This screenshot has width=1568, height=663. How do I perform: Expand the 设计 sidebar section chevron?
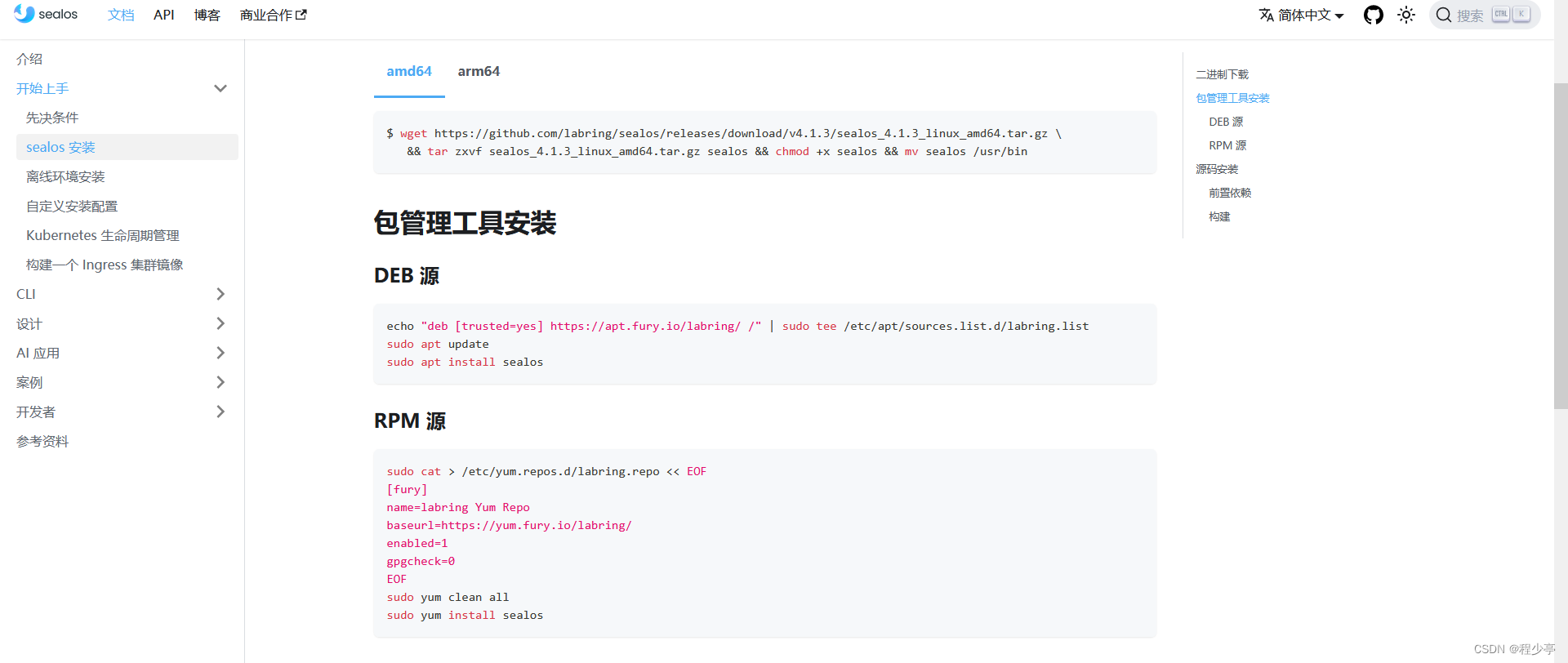pos(220,323)
